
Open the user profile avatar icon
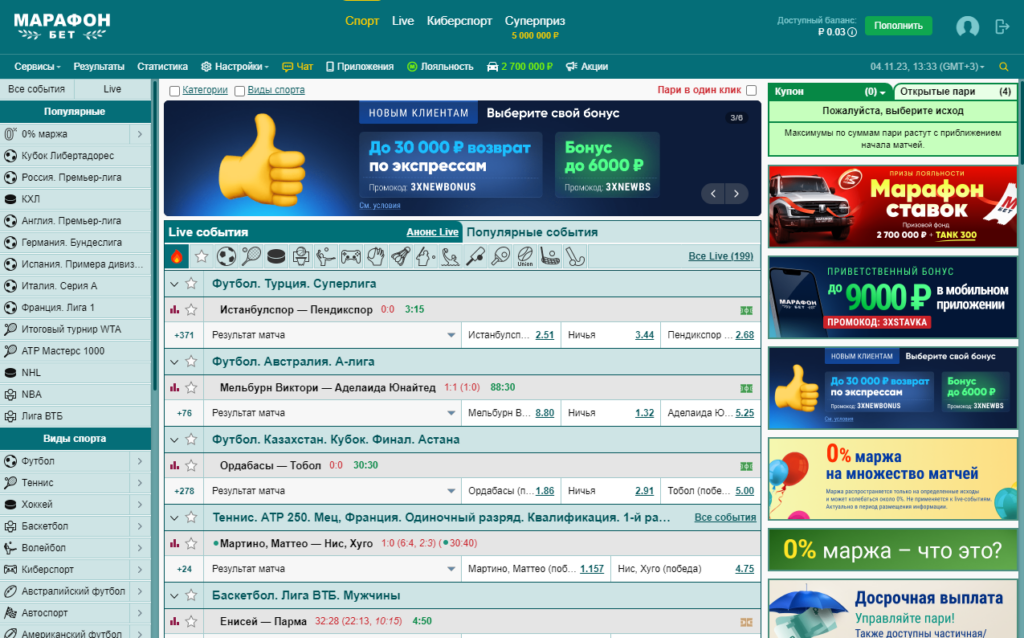point(967,27)
